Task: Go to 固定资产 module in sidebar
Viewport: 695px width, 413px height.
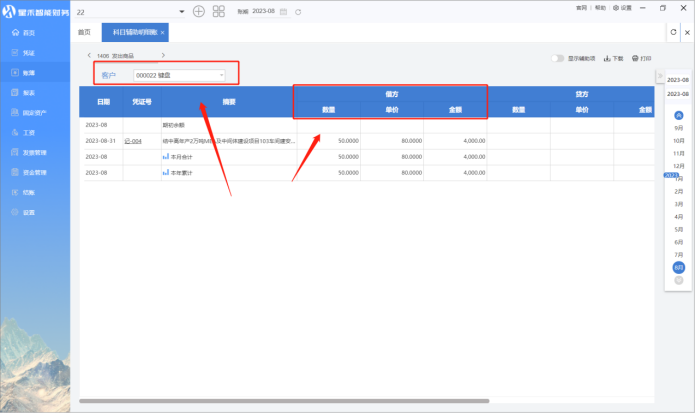Action: (x=32, y=112)
